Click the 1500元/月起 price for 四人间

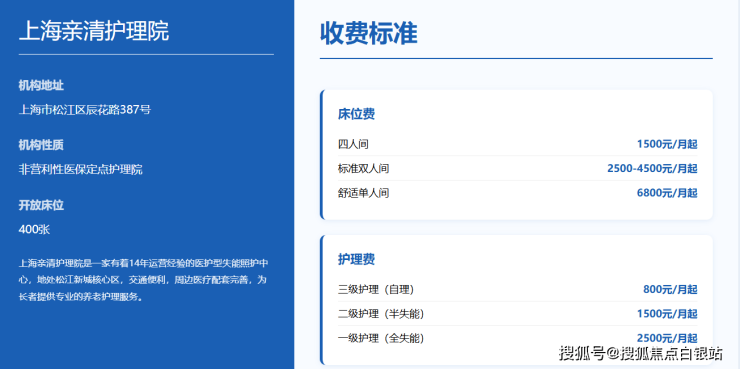[x=667, y=144]
